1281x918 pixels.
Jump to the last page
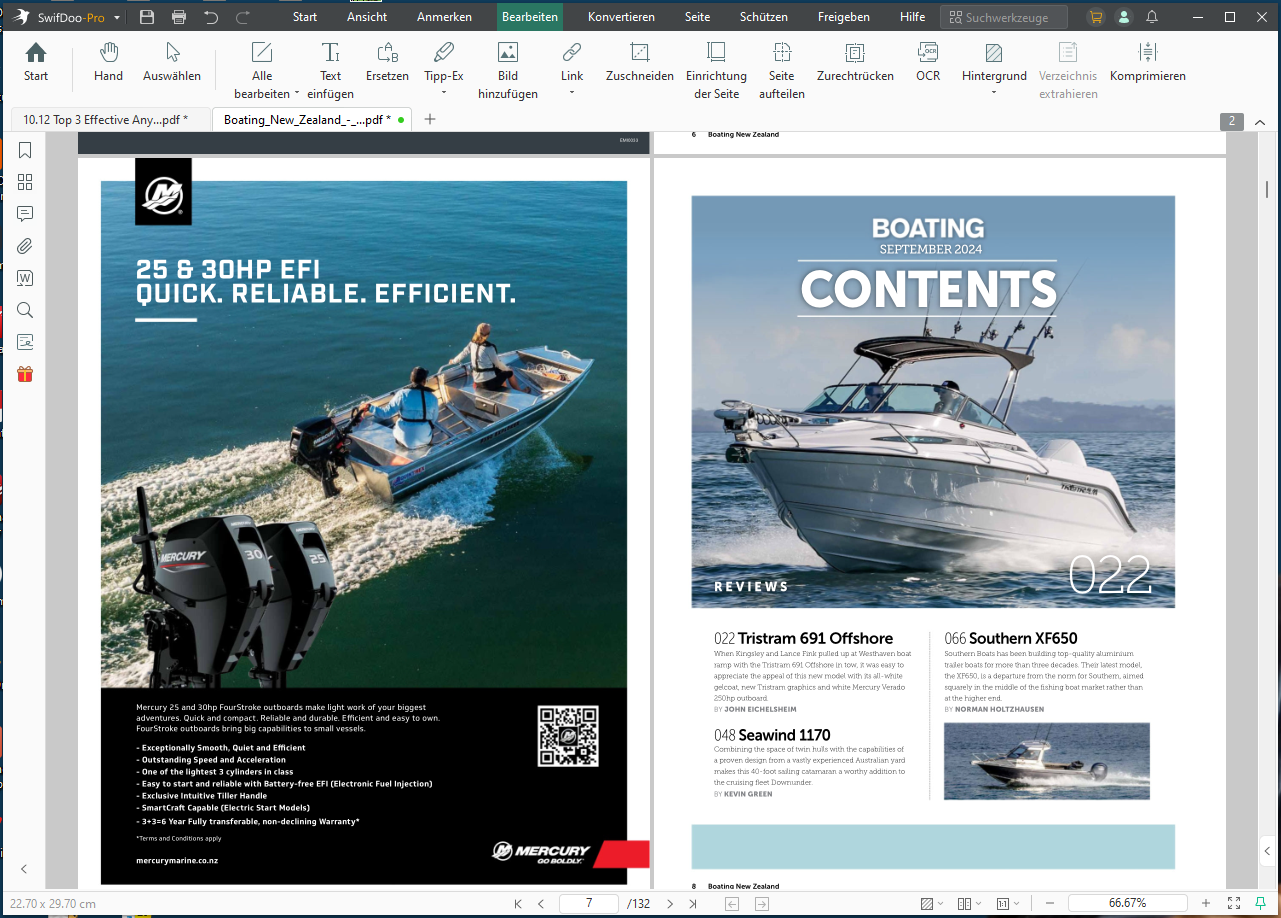click(692, 903)
